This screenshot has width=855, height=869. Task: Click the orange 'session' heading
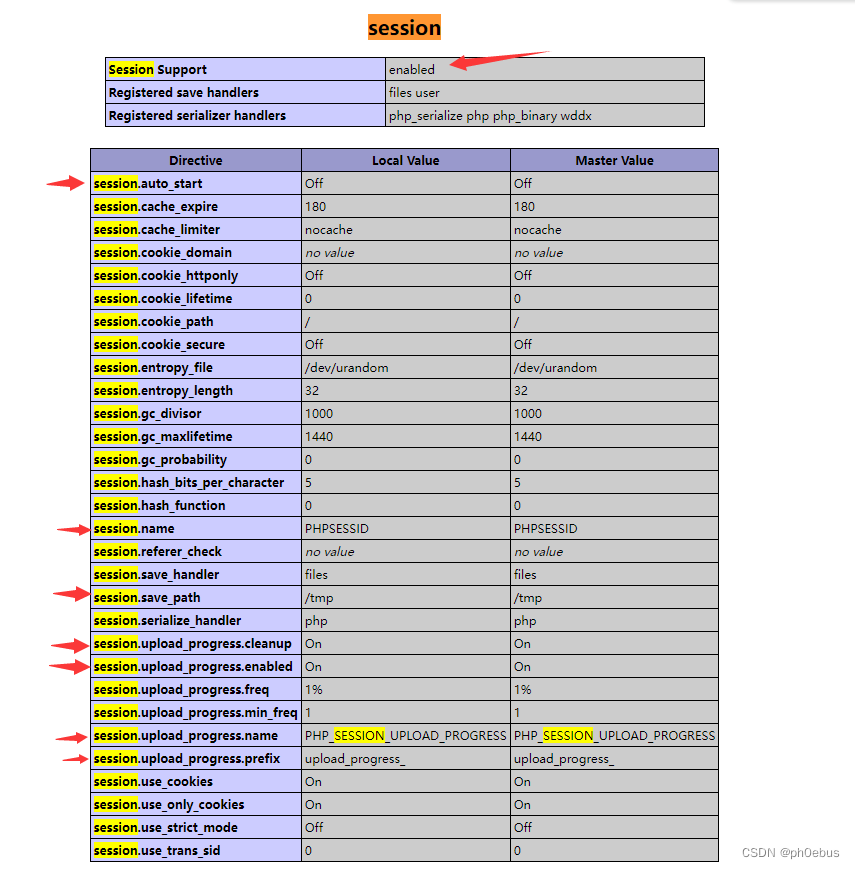pos(404,27)
